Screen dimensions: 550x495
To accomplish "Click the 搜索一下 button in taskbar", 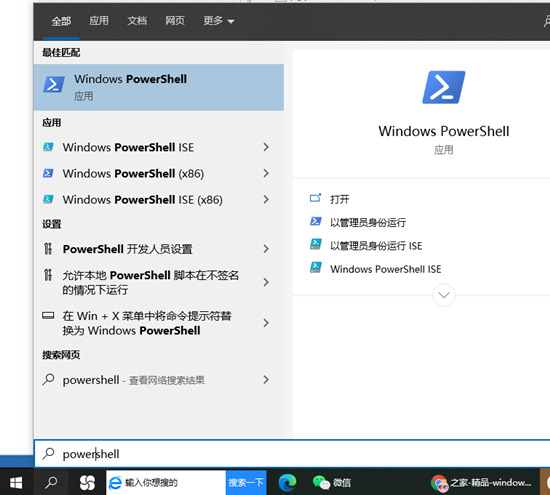I will pos(246,483).
